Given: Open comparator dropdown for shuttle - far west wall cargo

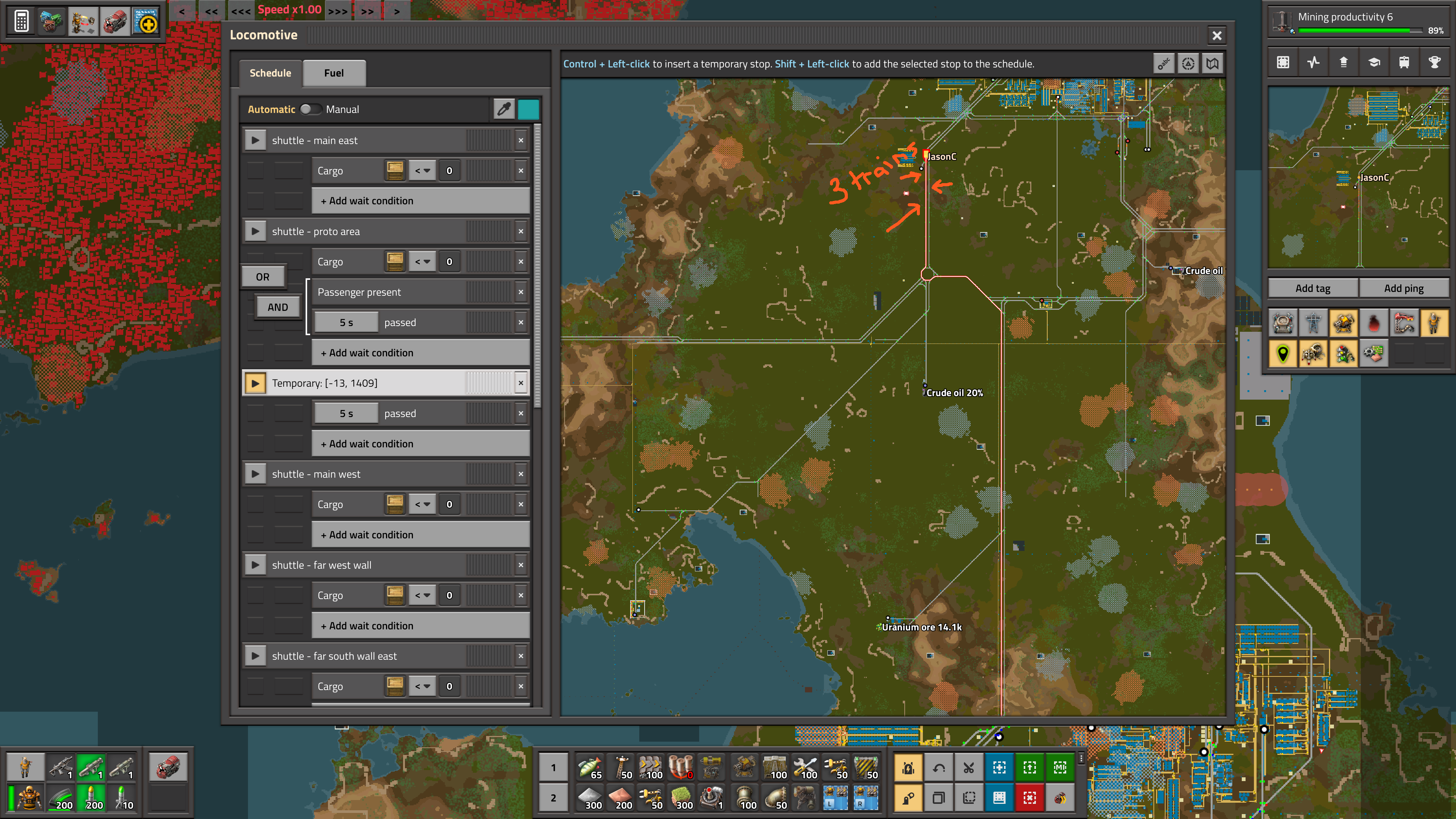Looking at the screenshot, I should pyautogui.click(x=422, y=595).
